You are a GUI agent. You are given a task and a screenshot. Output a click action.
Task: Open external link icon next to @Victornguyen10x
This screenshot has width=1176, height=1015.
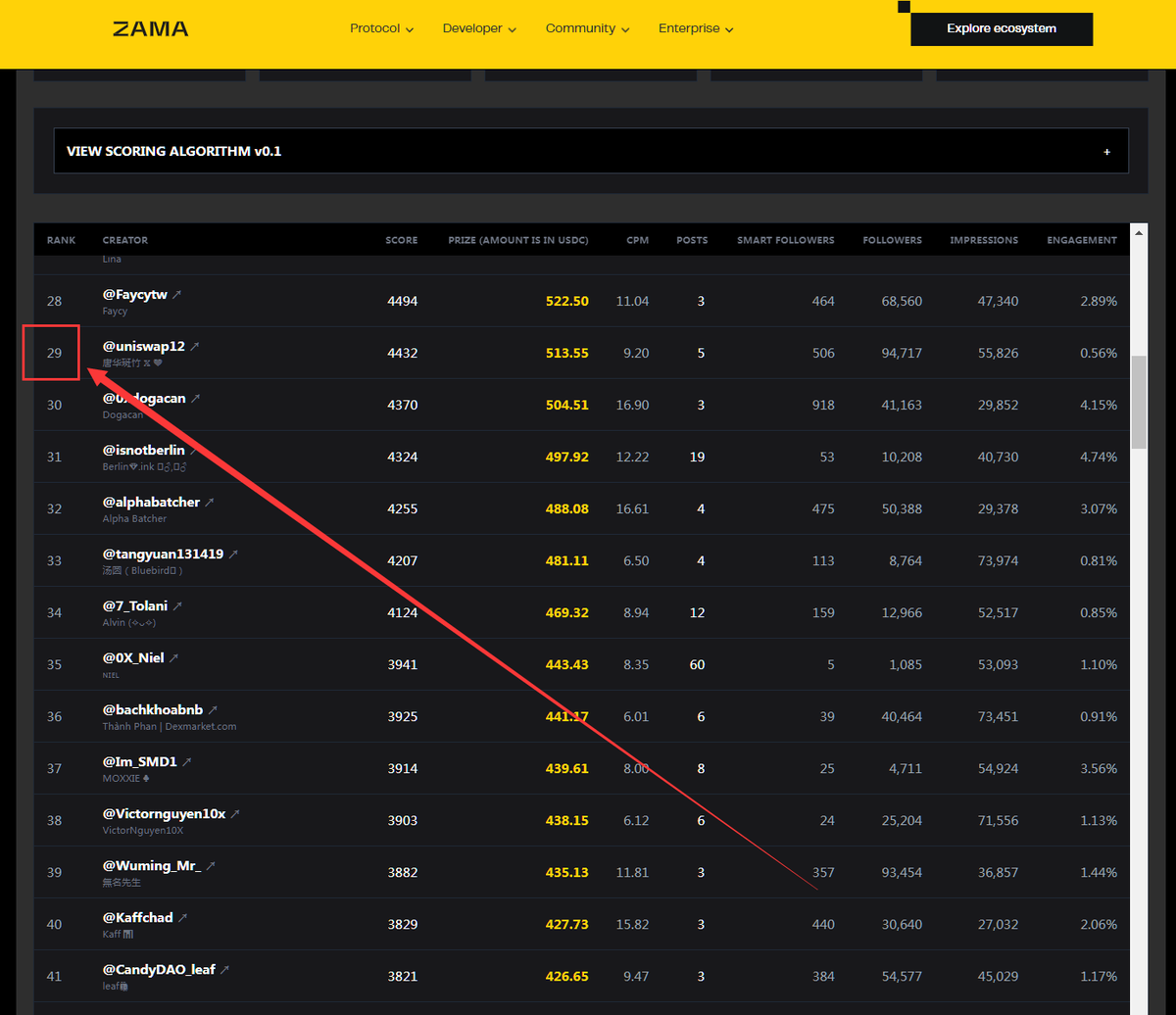tap(234, 813)
